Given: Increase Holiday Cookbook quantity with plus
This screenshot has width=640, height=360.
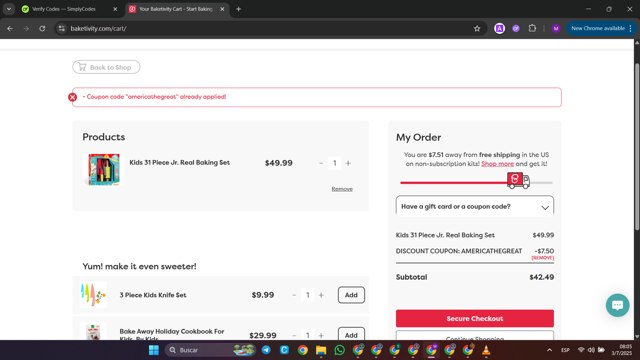Looking at the screenshot, I should (x=321, y=335).
